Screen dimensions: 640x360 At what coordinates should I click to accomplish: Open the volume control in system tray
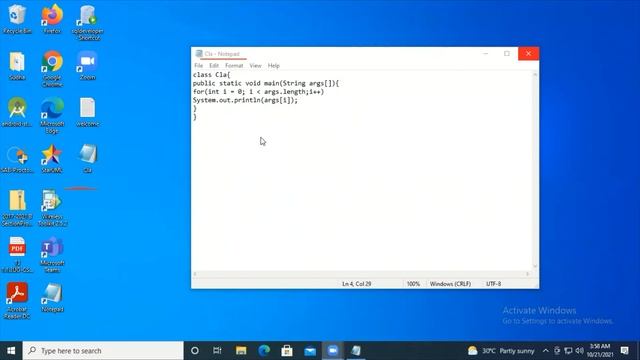pos(579,351)
